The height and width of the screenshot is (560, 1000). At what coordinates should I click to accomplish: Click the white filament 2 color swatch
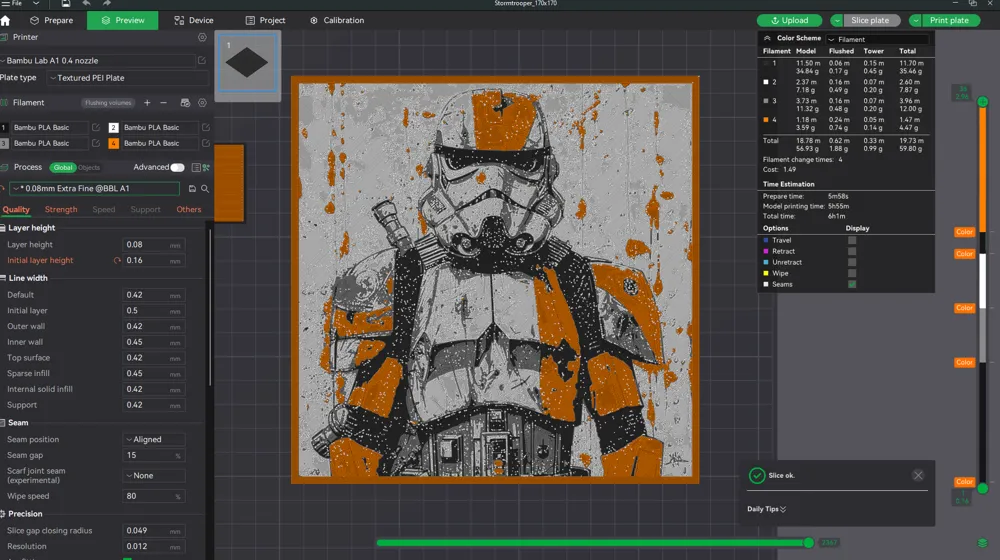(x=114, y=128)
